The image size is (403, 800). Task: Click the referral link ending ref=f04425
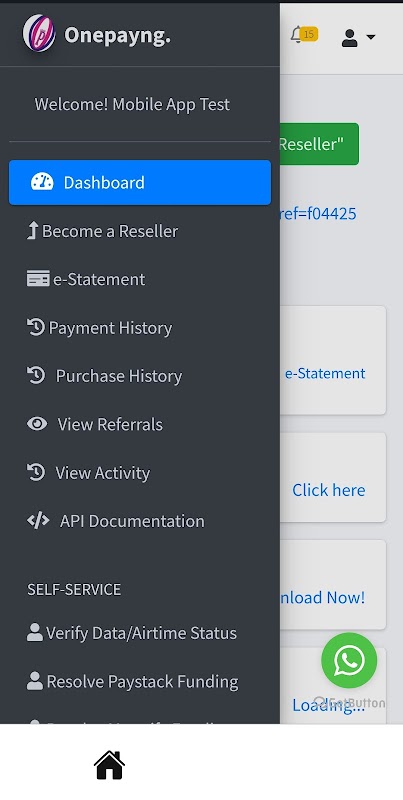318,213
